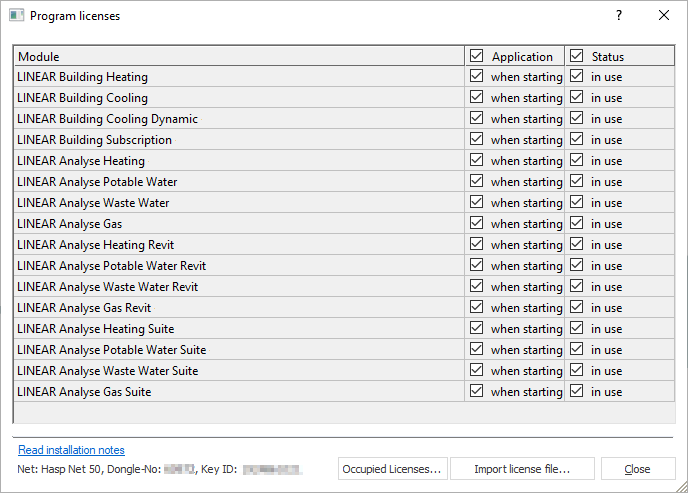Select LINEAR Analyse Heating Suite module name
Image resolution: width=688 pixels, height=493 pixels.
96,329
